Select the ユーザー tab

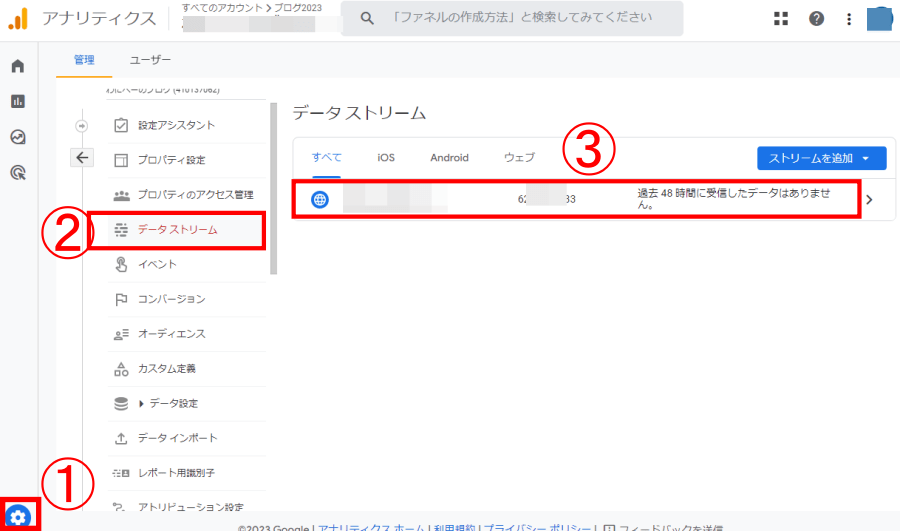[x=150, y=60]
